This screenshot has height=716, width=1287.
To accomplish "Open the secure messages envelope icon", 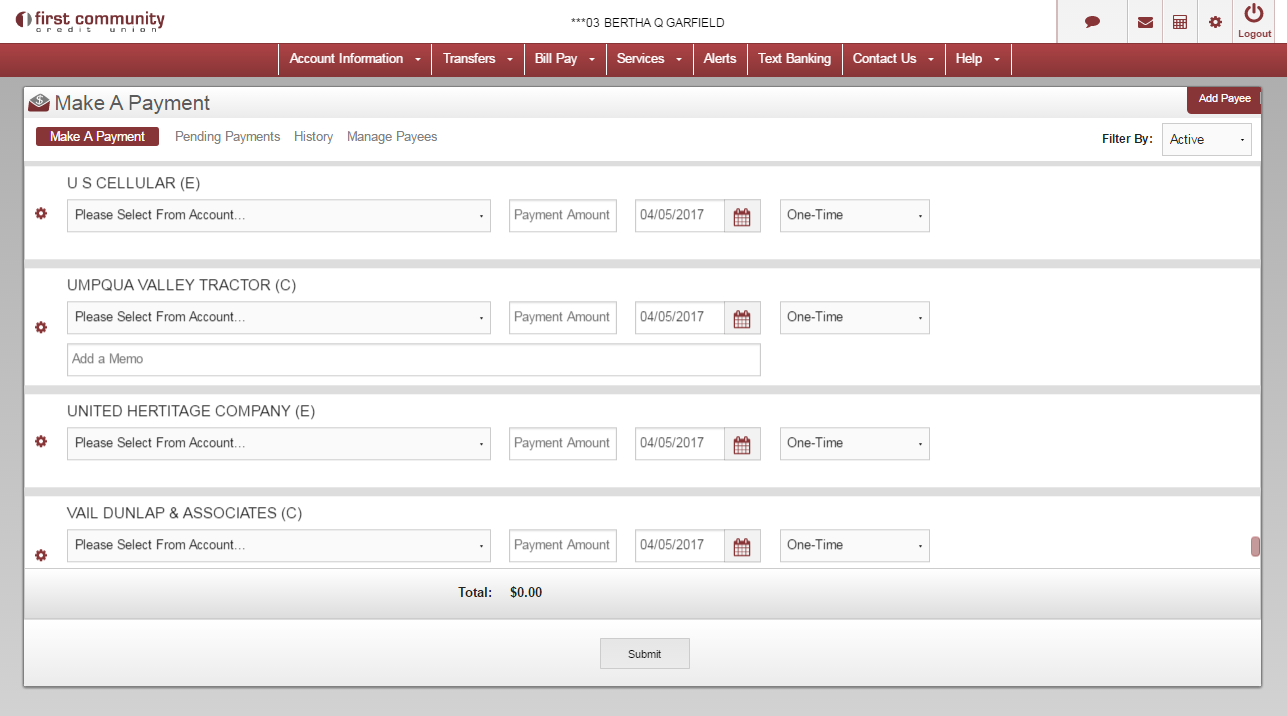I will pos(1145,22).
